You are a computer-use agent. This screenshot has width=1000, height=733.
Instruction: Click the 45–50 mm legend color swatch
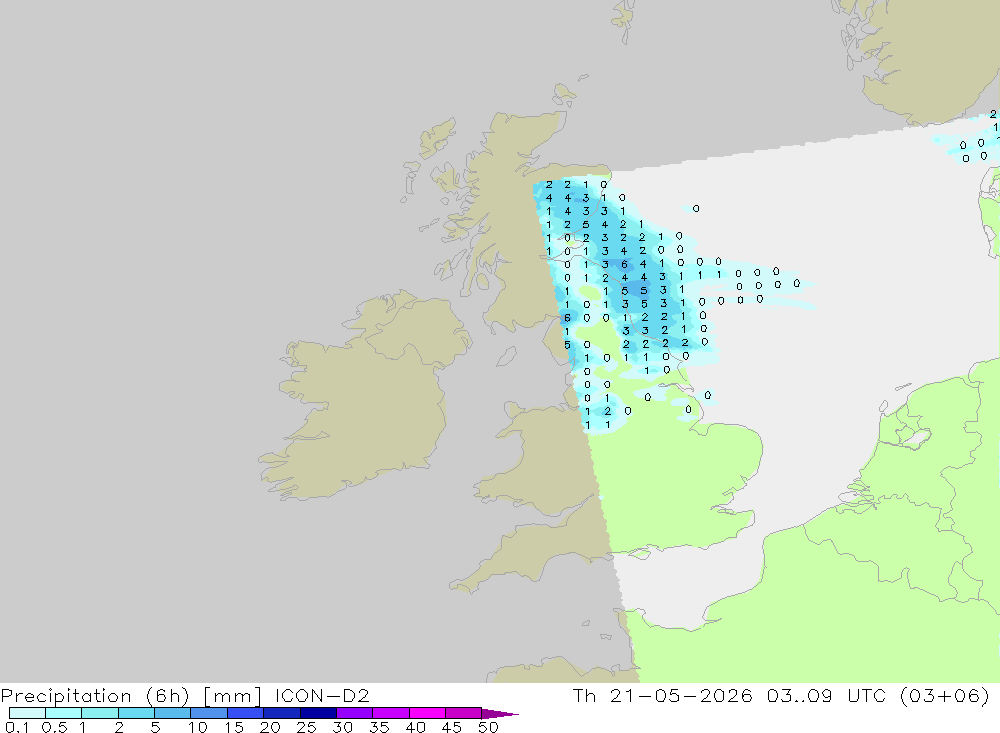click(x=464, y=713)
